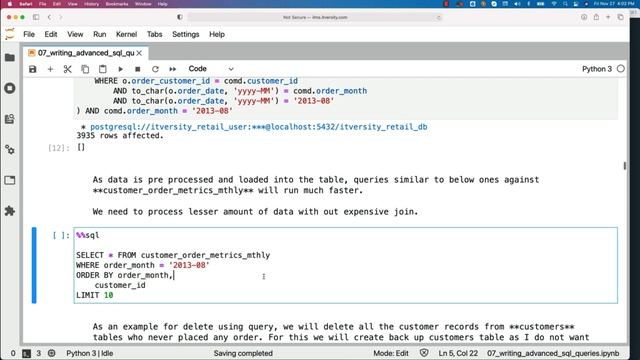The image size is (640, 360).
Task: Click the notebook vertical scrollbar thumb
Action: [624, 166]
